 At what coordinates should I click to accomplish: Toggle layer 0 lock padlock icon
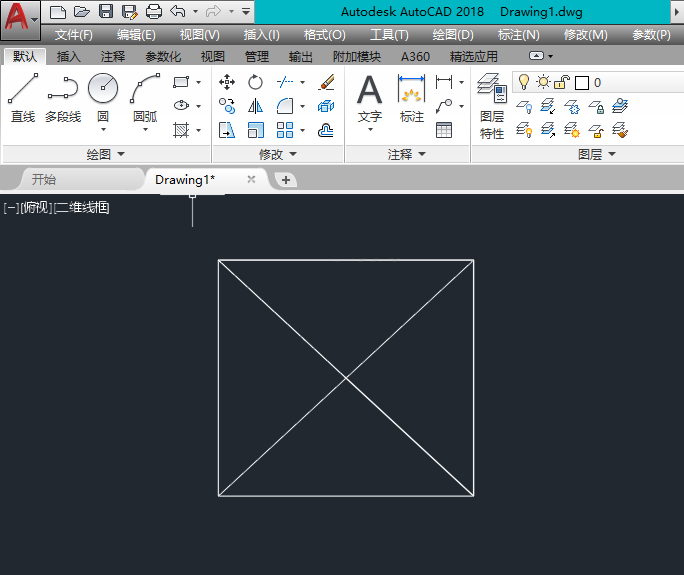pos(562,82)
